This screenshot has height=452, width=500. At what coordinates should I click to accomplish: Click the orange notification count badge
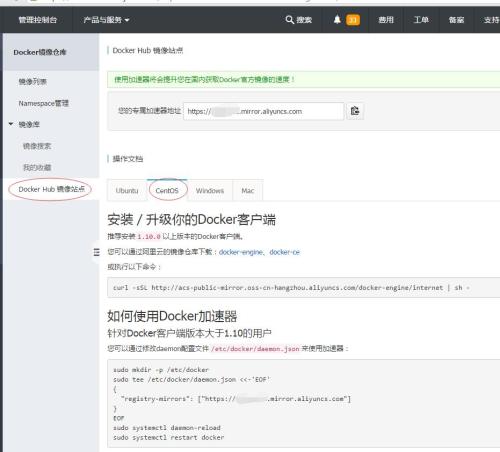tap(353, 20)
